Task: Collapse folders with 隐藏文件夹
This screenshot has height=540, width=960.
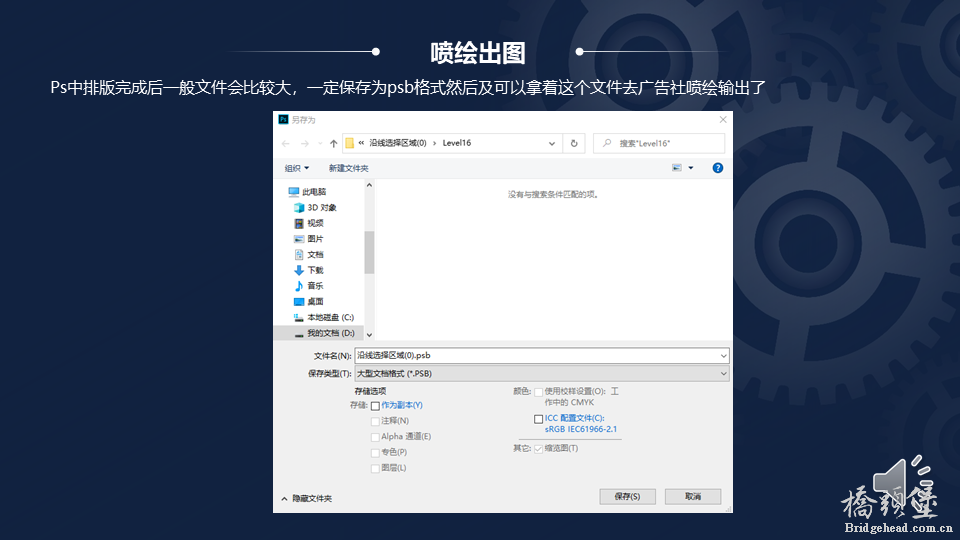Action: (306, 498)
